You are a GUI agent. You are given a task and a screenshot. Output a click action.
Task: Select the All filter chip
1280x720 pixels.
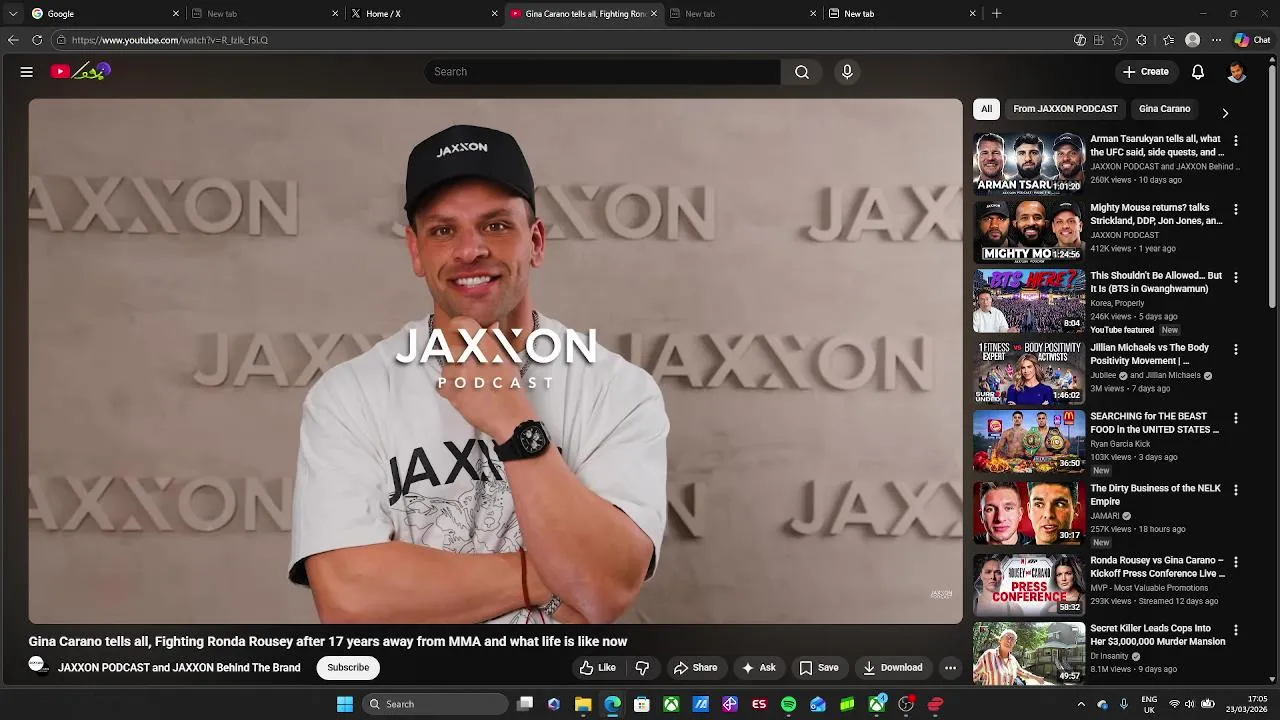click(x=986, y=109)
